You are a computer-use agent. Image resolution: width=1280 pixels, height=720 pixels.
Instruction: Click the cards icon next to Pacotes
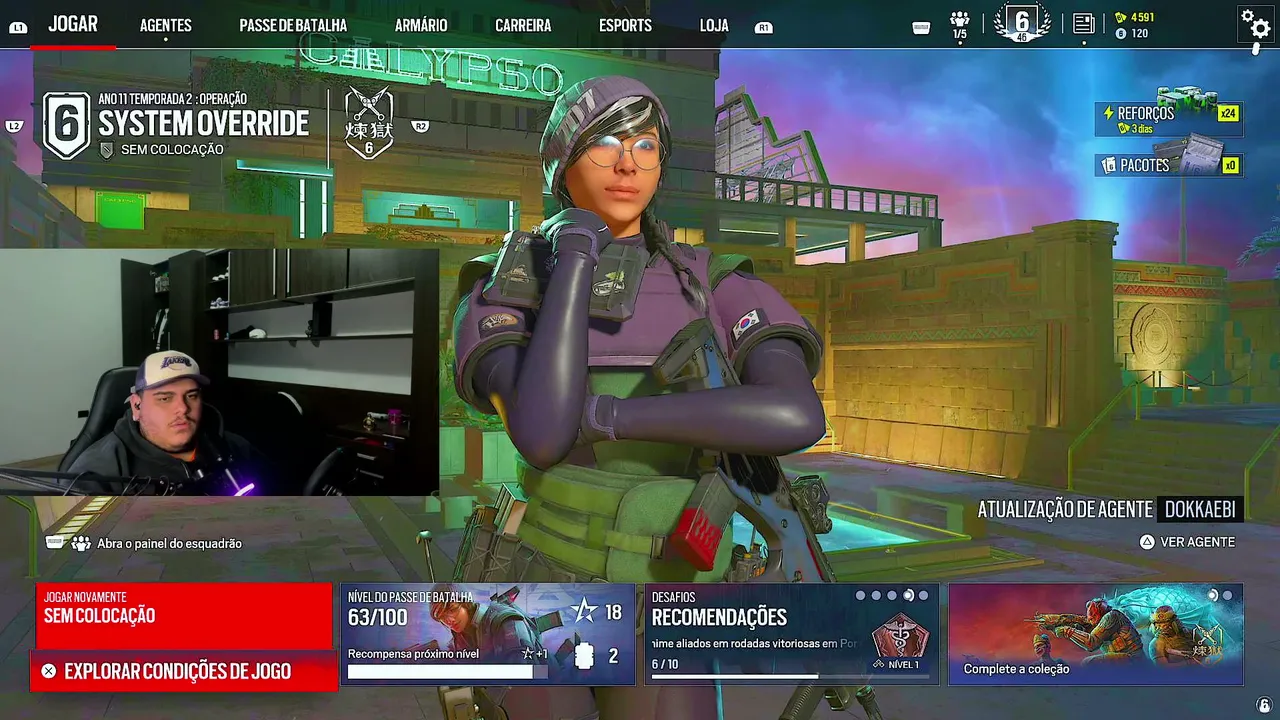coord(1108,165)
